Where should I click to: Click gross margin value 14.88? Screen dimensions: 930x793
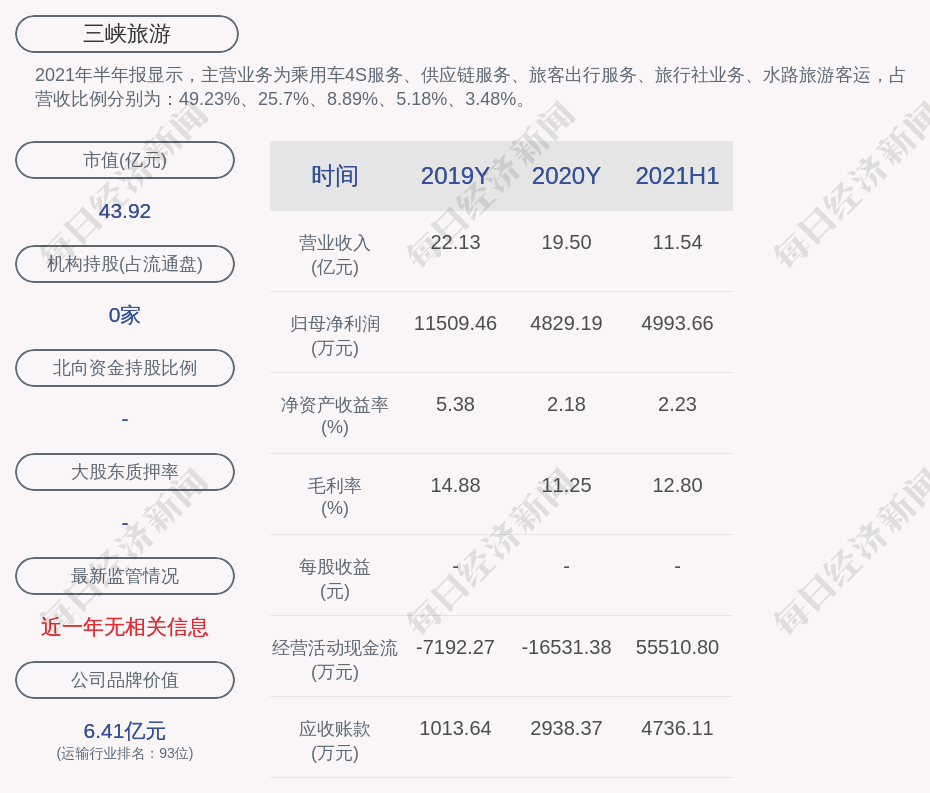(x=455, y=485)
